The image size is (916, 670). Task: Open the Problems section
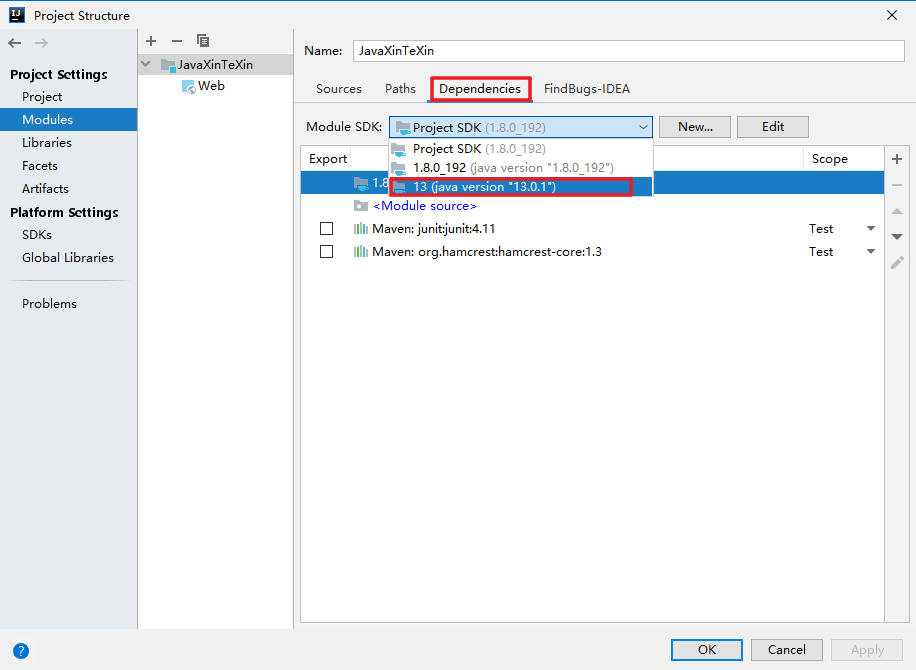[49, 304]
